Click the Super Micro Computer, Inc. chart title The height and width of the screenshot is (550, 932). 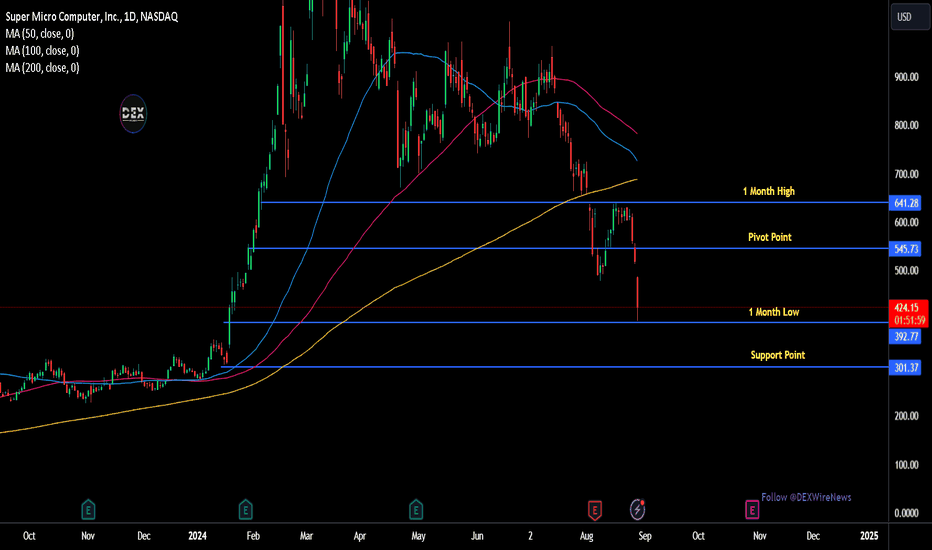coord(92,17)
